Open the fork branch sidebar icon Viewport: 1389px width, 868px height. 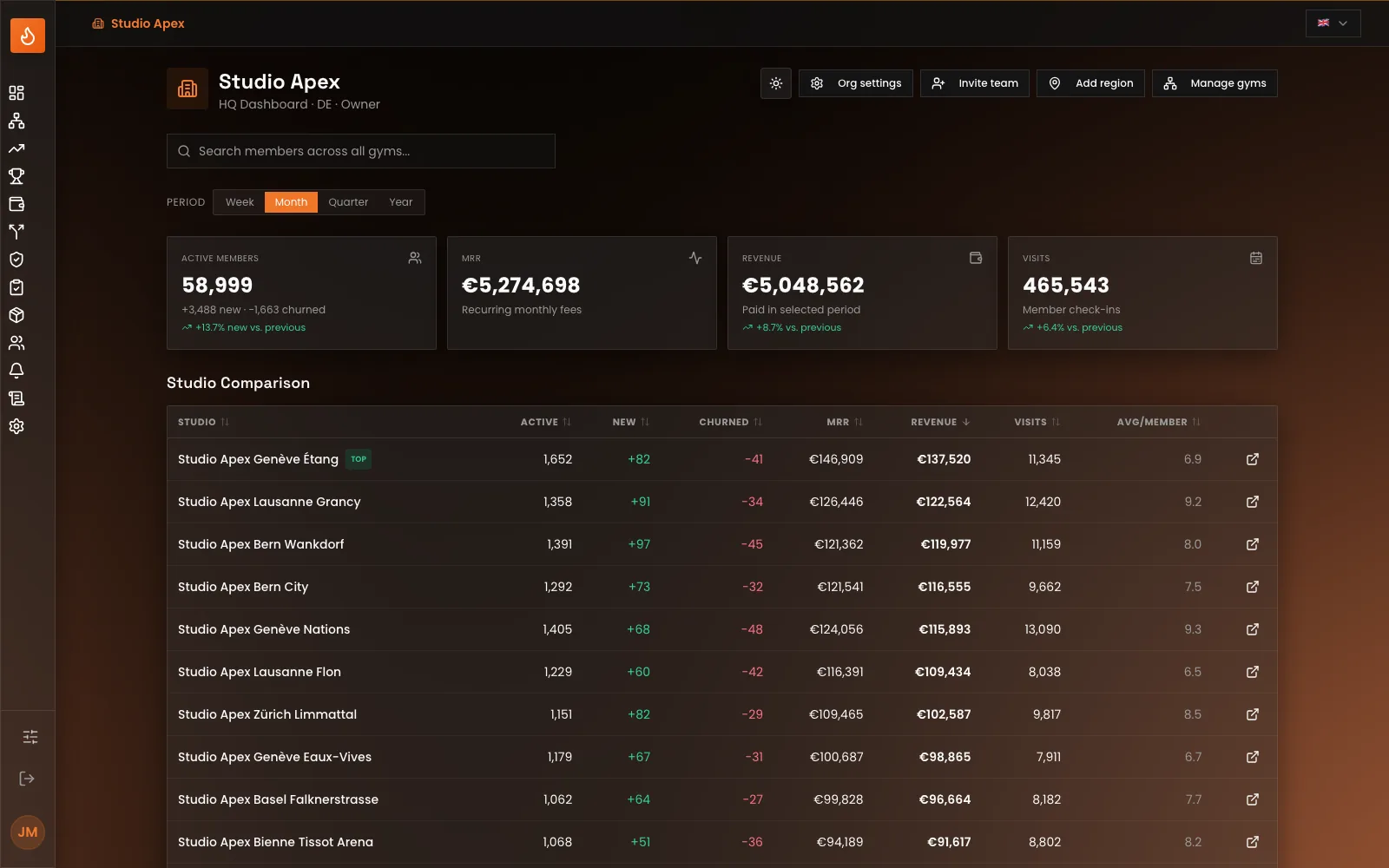(x=16, y=232)
